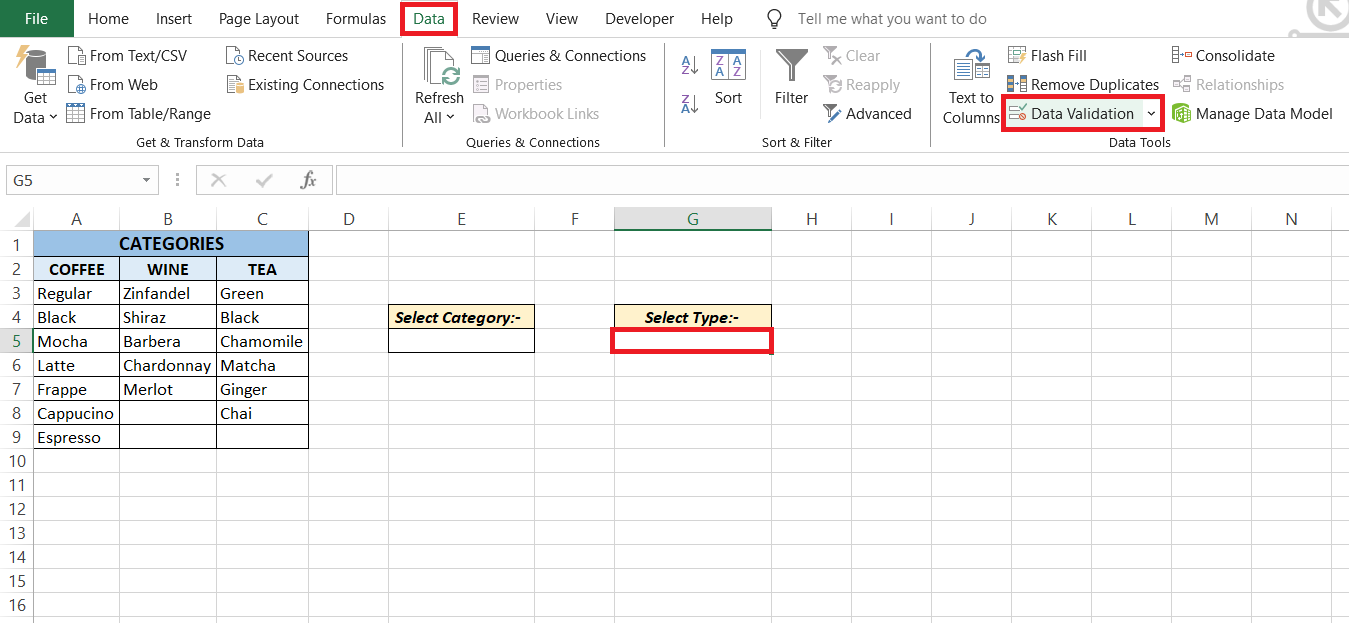The height and width of the screenshot is (623, 1349).
Task: Clear the filter
Action: pos(852,56)
